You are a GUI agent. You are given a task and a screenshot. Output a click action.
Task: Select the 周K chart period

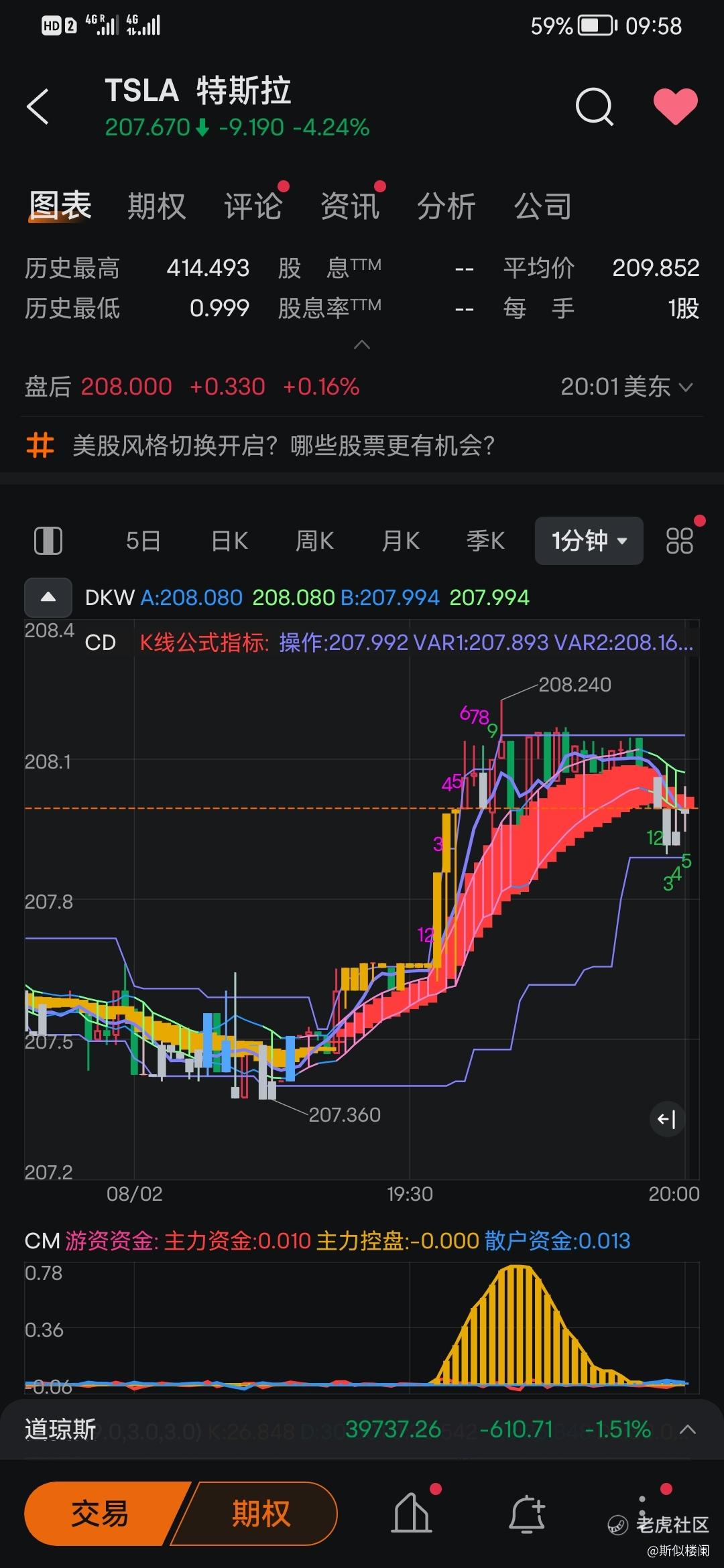click(314, 540)
